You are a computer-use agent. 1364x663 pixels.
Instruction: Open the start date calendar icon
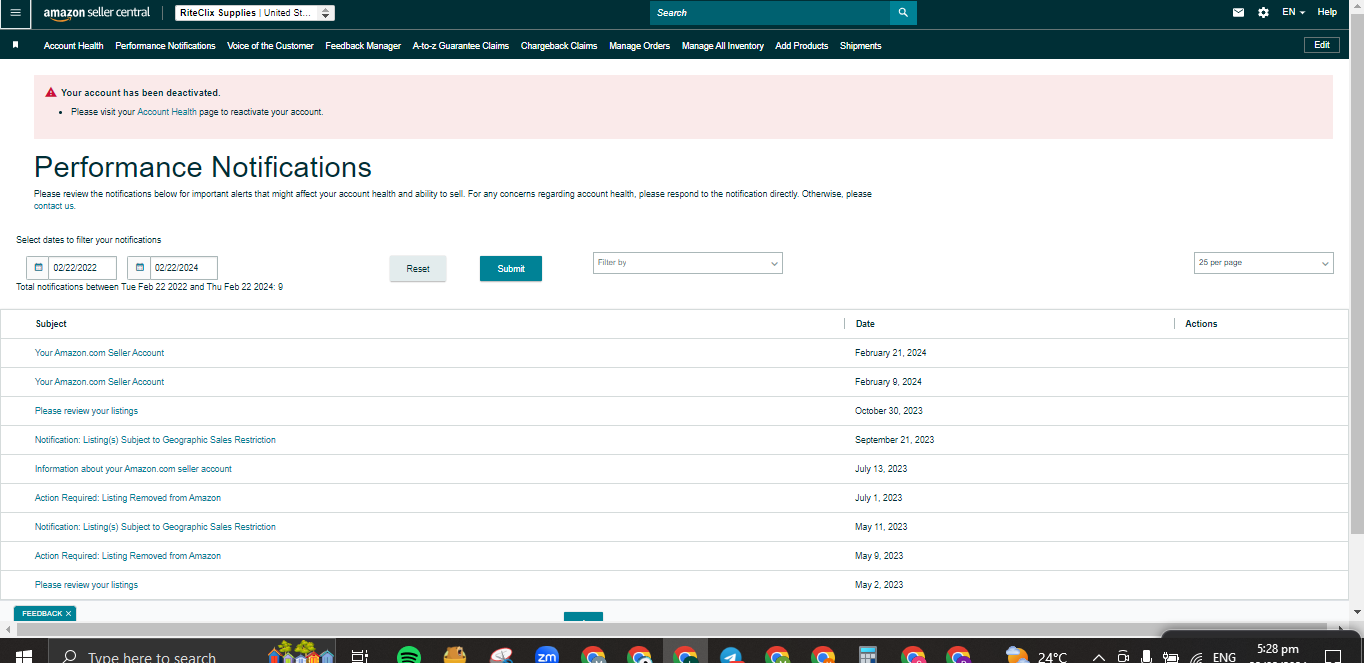38,268
